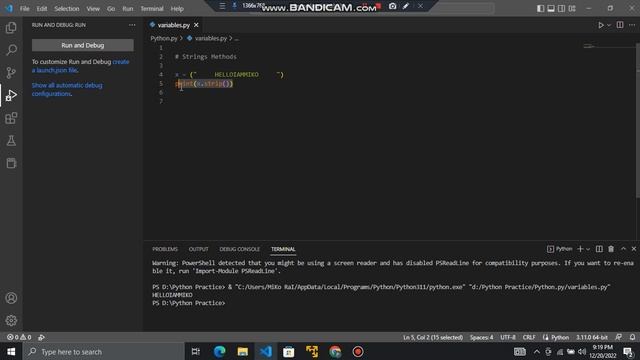Open the Go menu
The height and width of the screenshot is (360, 640).
(x=111, y=9)
